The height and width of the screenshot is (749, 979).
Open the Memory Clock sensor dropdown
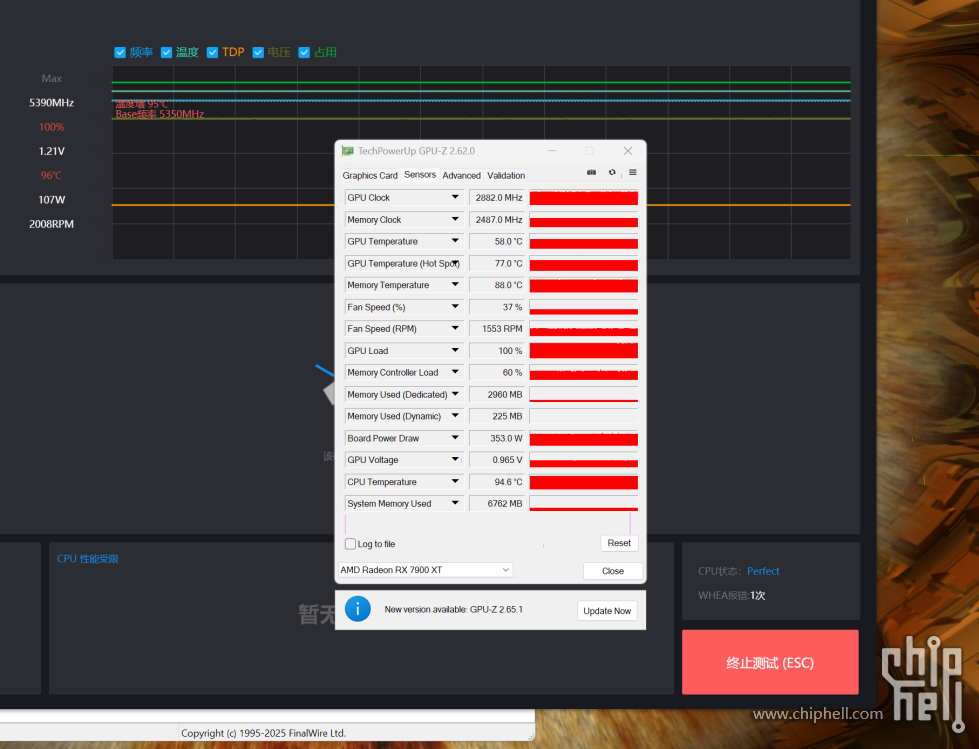pyautogui.click(x=455, y=219)
